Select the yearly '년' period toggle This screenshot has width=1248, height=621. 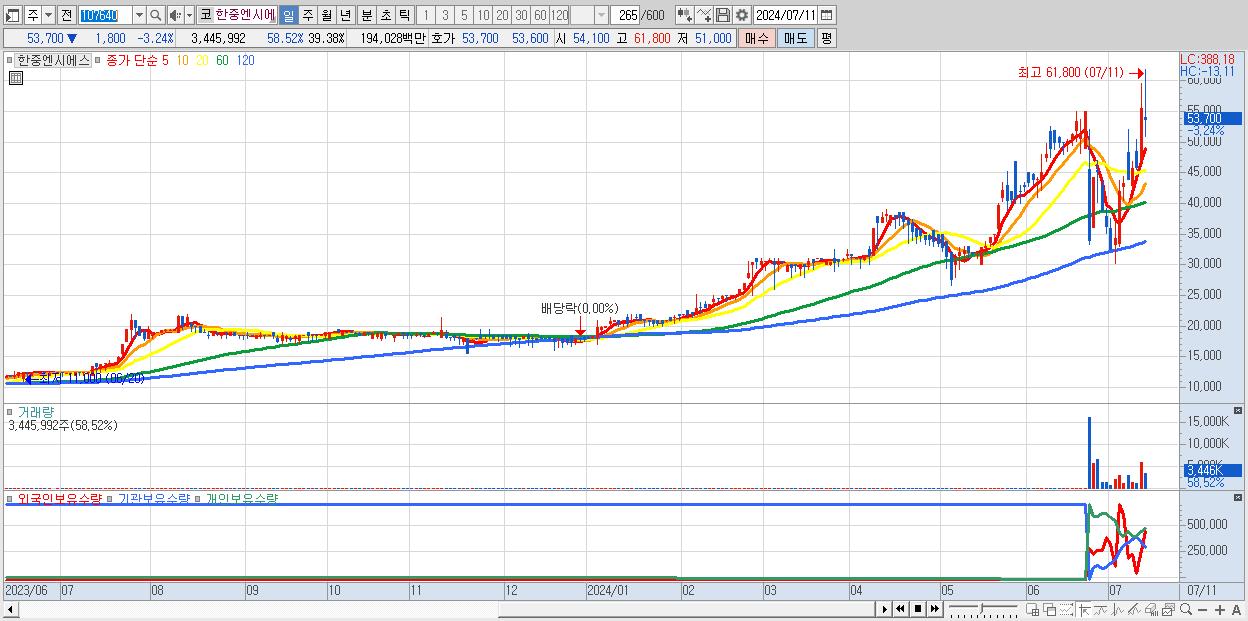coord(345,15)
